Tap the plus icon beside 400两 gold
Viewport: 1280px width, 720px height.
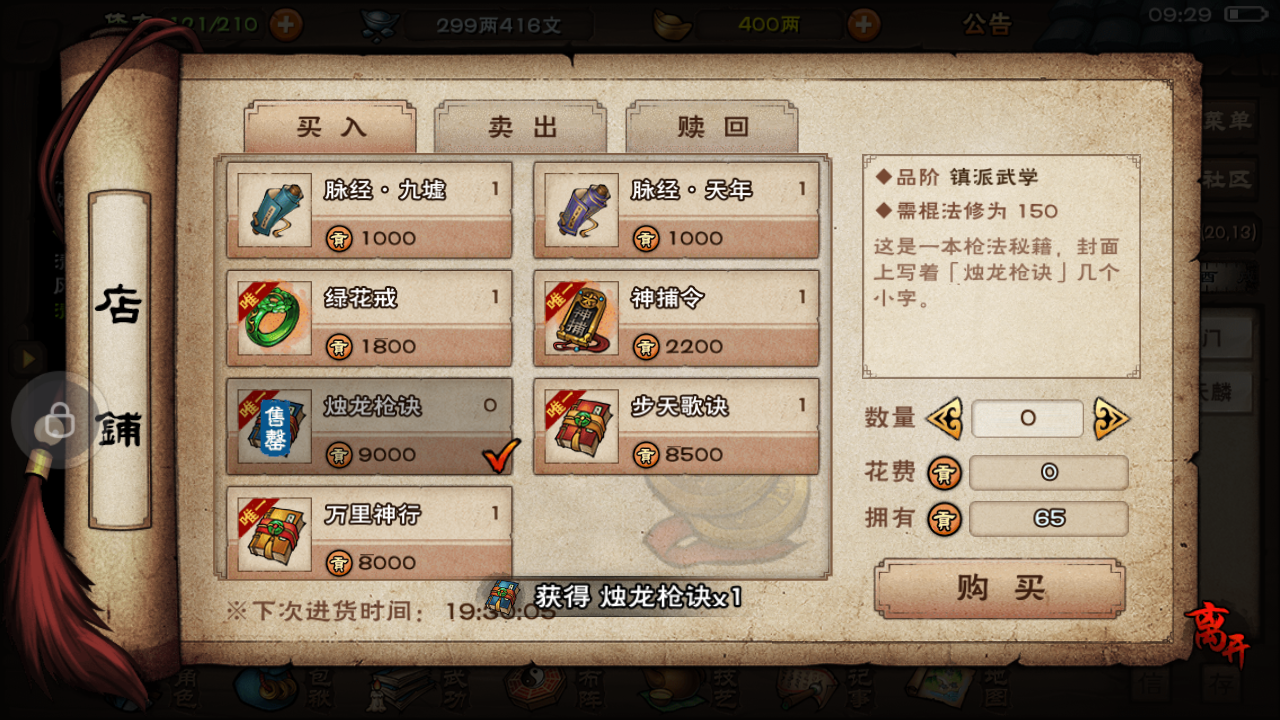[x=864, y=24]
